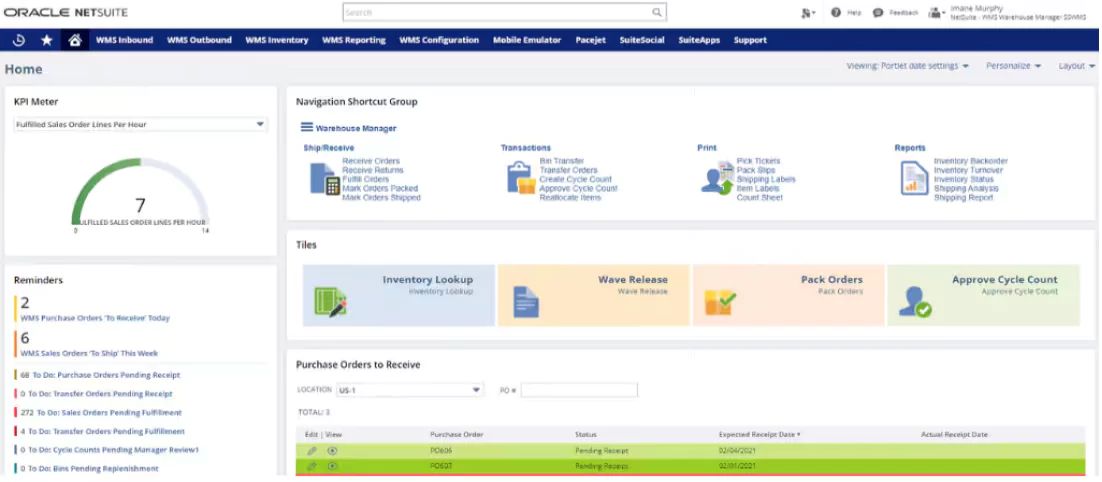Screen dimensions: 1102x482
Task: Open the Fulfill Orders shortcut
Action: pyautogui.click(x=365, y=179)
